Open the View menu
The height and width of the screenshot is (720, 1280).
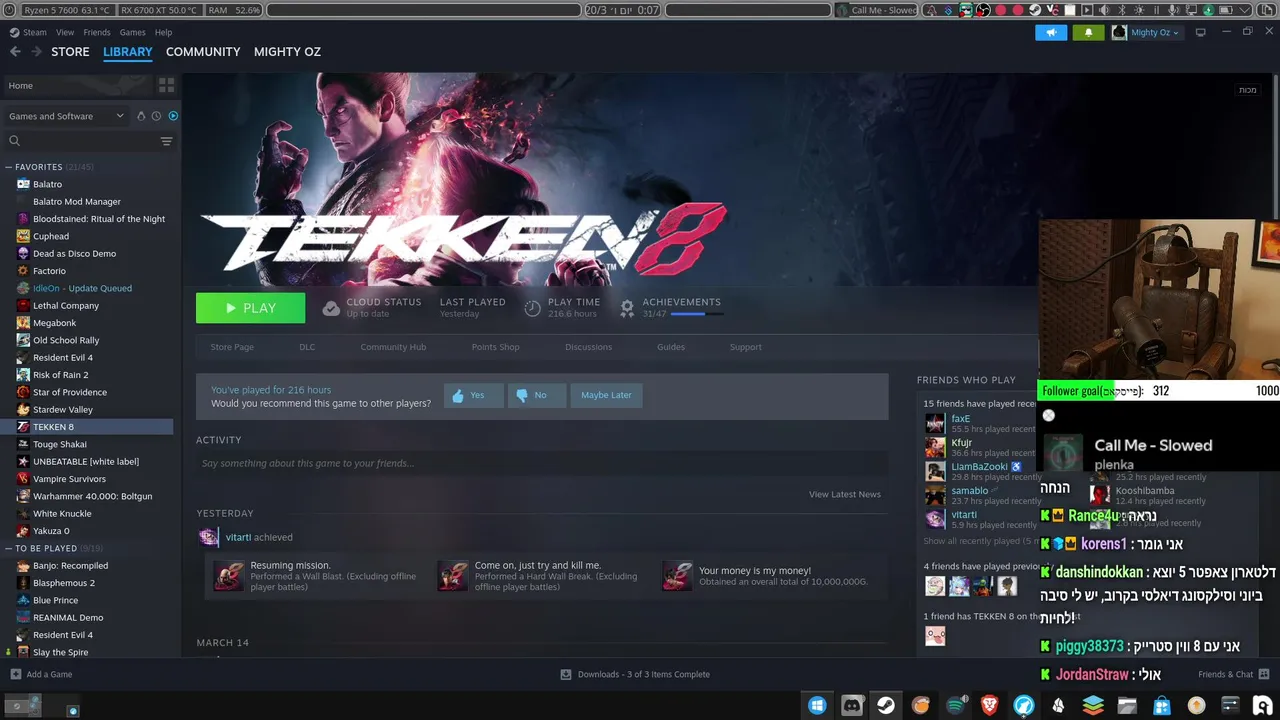tap(65, 32)
